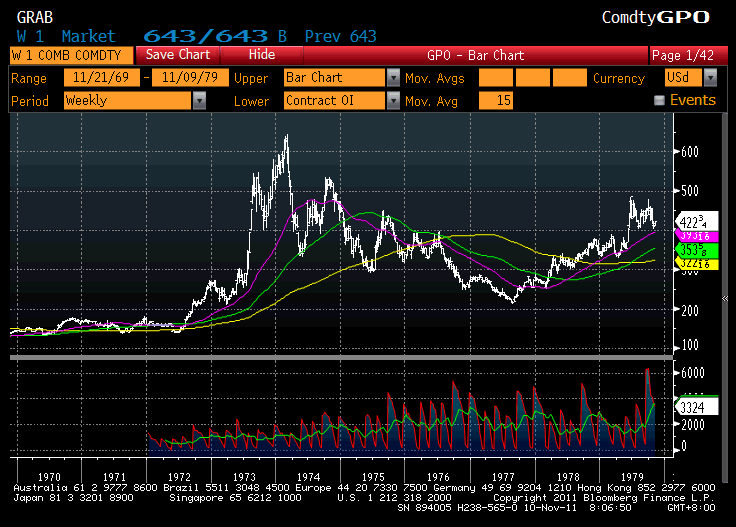Enable the Events checkbox
The height and width of the screenshot is (527, 736).
[x=659, y=100]
